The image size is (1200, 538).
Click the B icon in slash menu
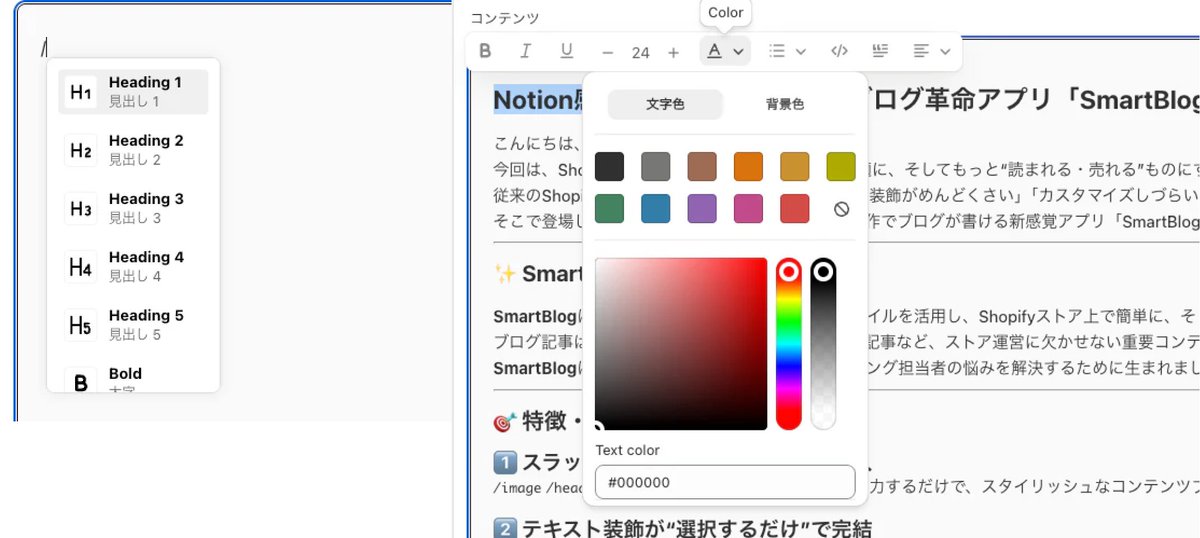pyautogui.click(x=81, y=381)
